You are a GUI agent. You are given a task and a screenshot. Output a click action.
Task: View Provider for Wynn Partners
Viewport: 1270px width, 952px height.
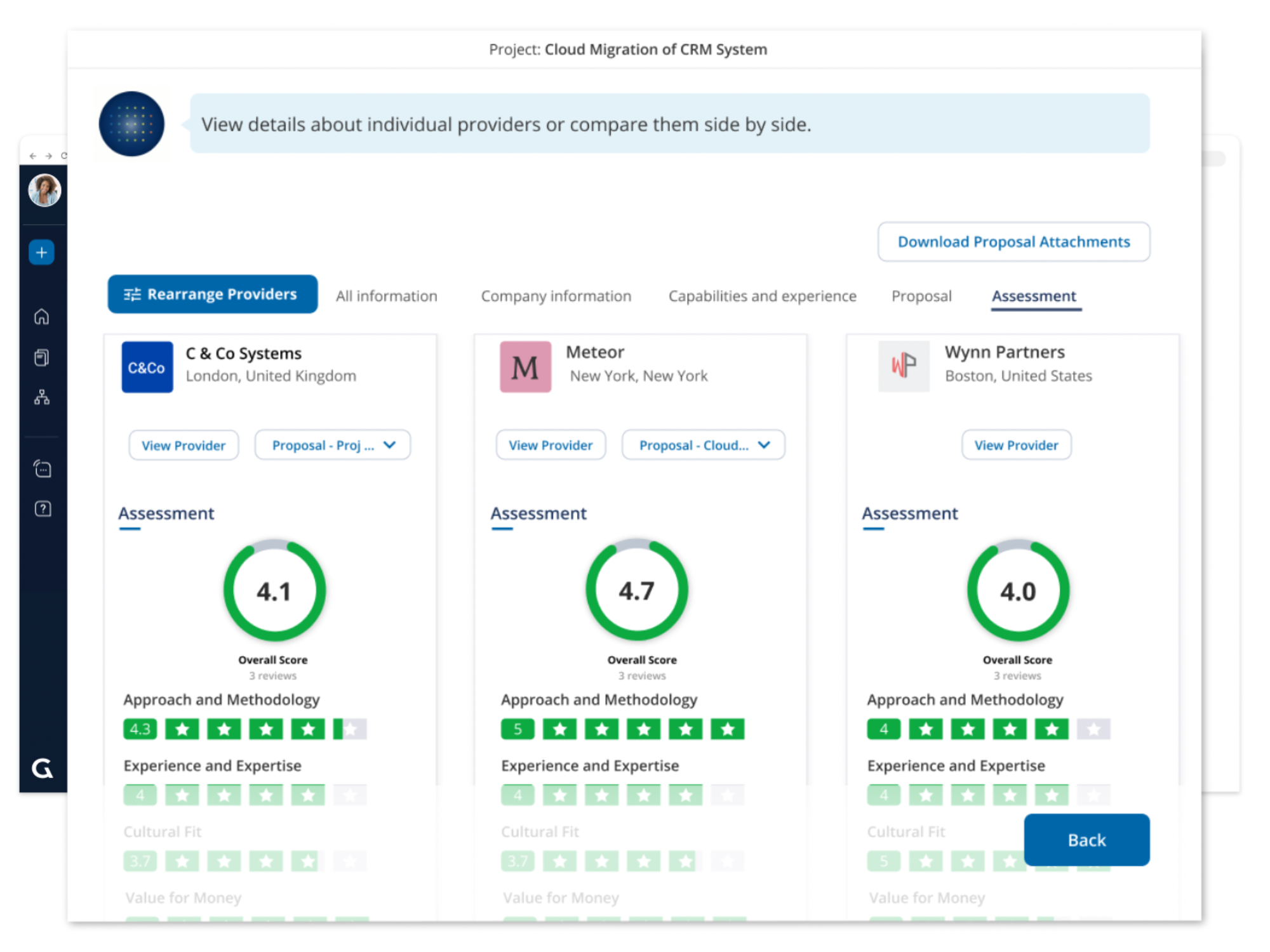tap(1017, 445)
